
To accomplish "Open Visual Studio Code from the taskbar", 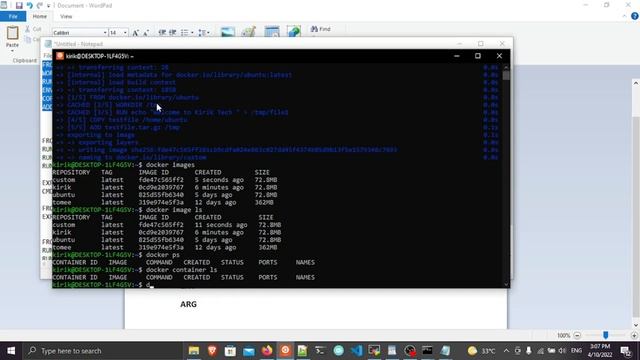I will [x=356, y=351].
